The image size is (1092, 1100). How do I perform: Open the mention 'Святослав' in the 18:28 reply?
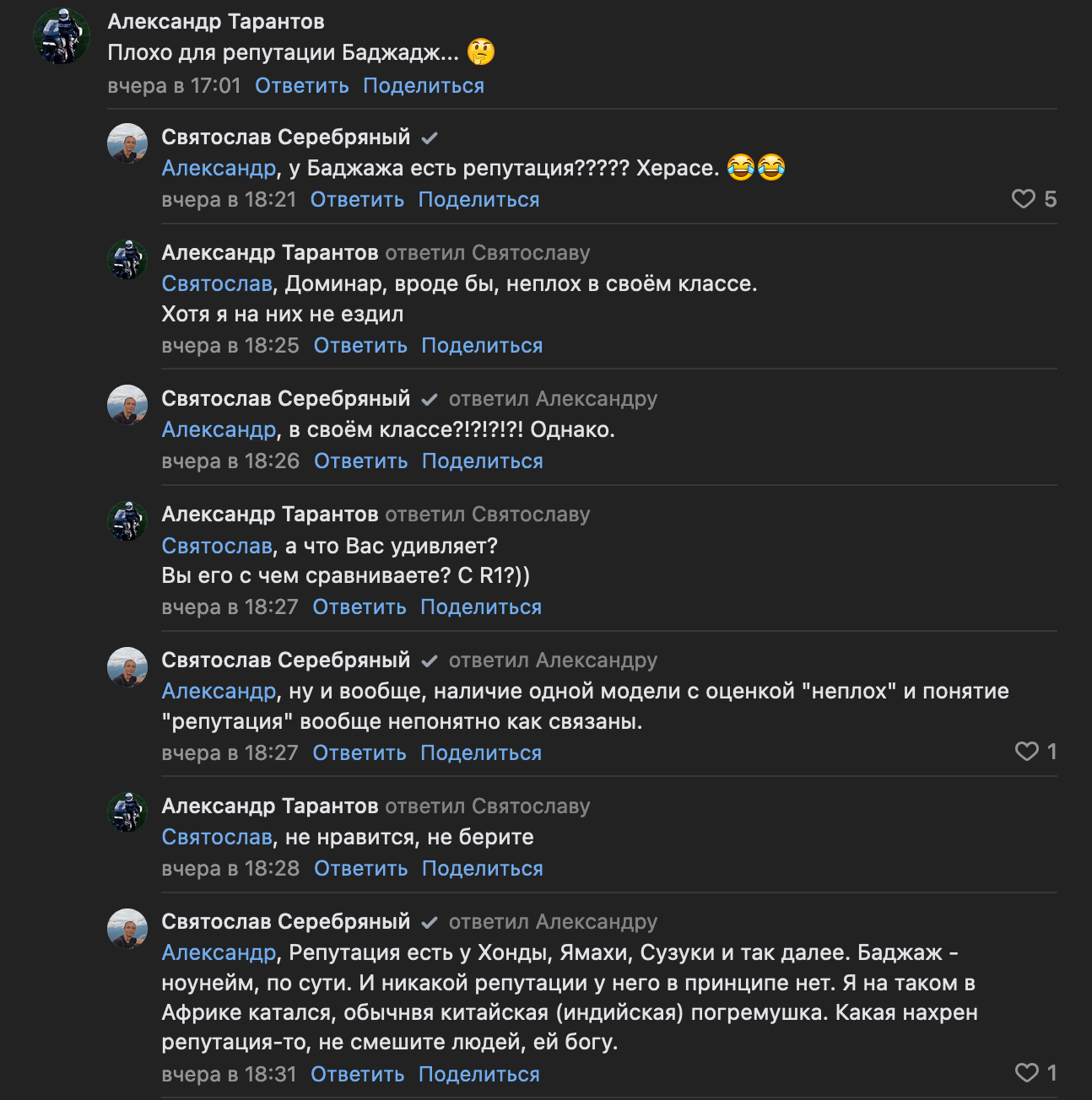pyautogui.click(x=217, y=838)
